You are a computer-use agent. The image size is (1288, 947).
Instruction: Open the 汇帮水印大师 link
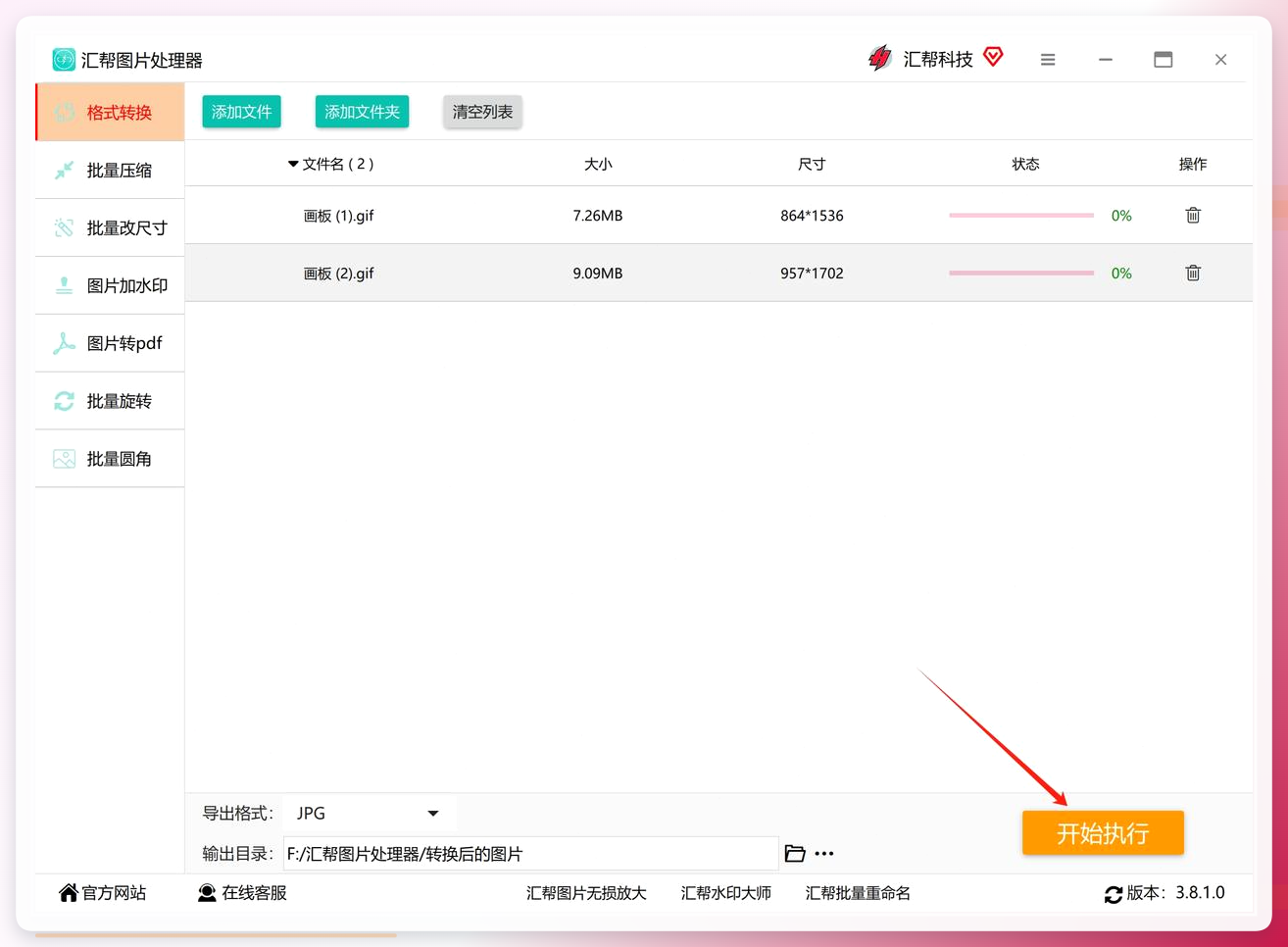point(726,893)
